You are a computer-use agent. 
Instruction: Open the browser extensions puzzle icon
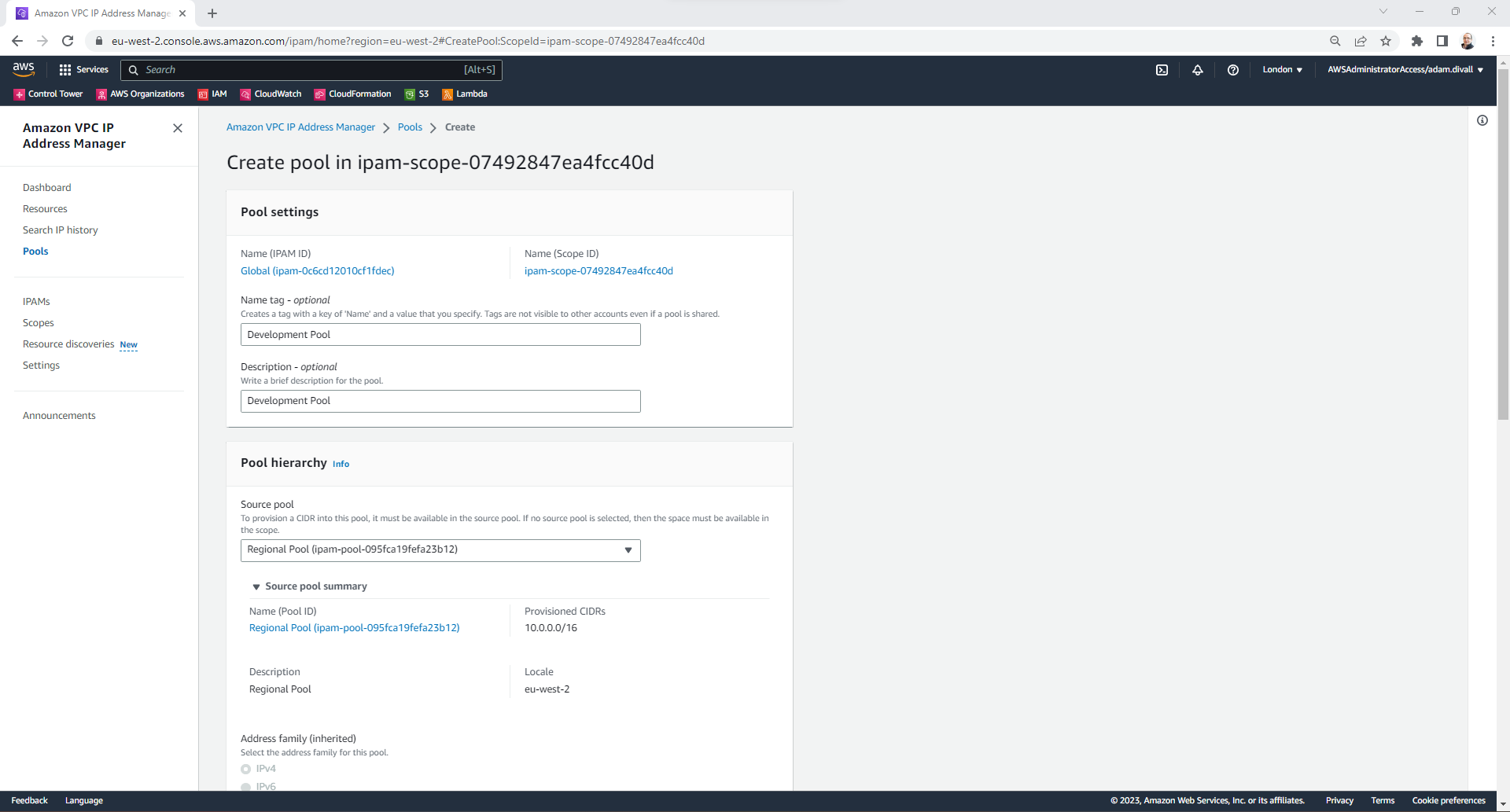1417,41
